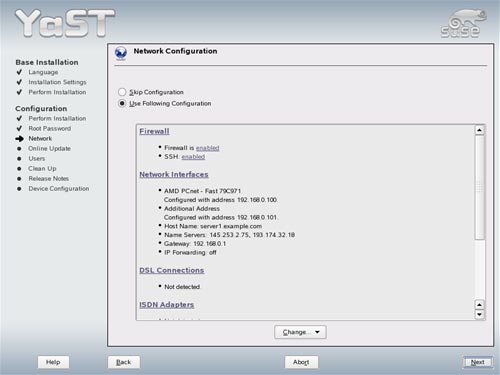Click the Users sidebar step
The height and width of the screenshot is (375, 500).
click(37, 158)
